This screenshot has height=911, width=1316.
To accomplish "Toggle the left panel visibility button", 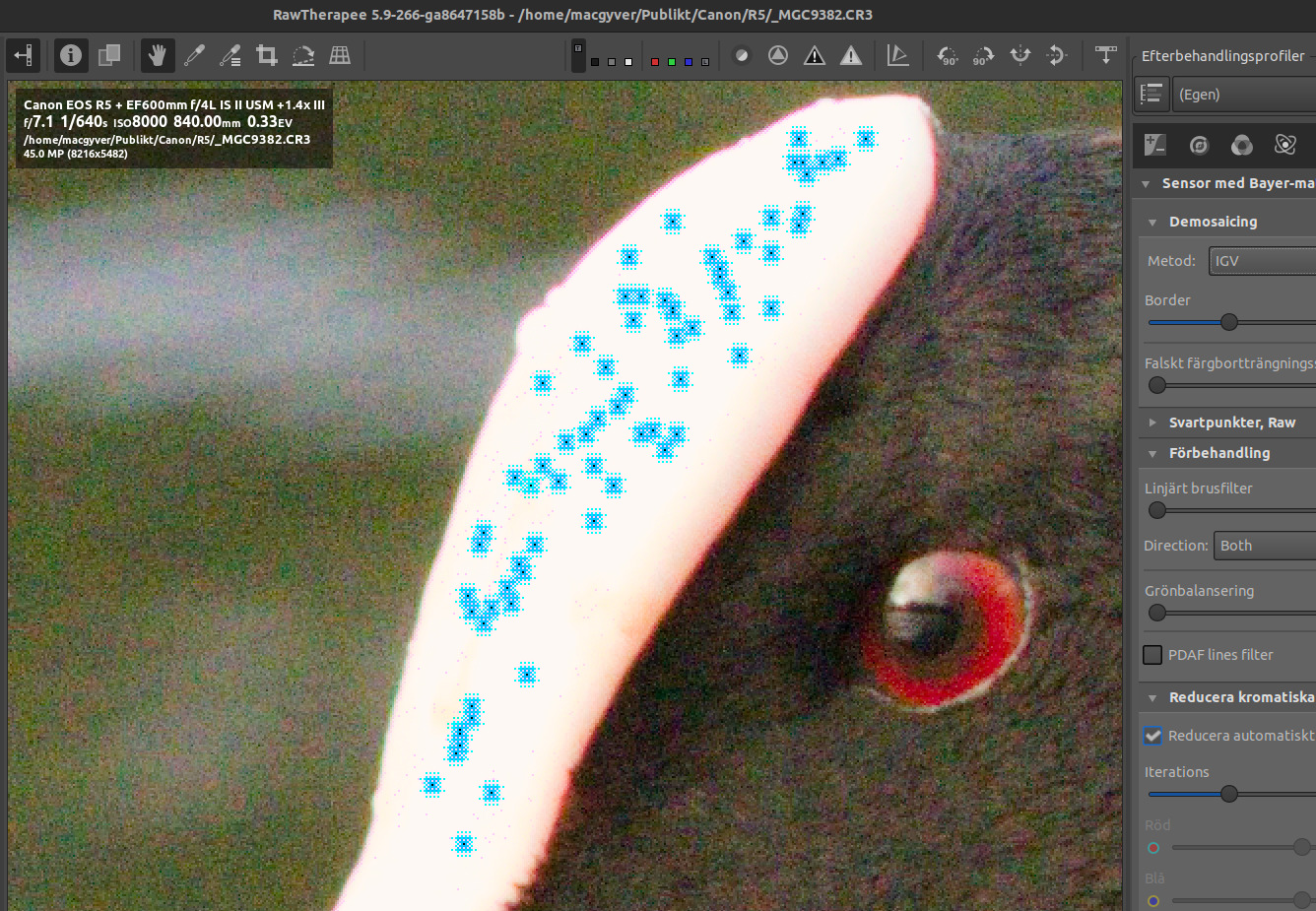I will pos(24,55).
